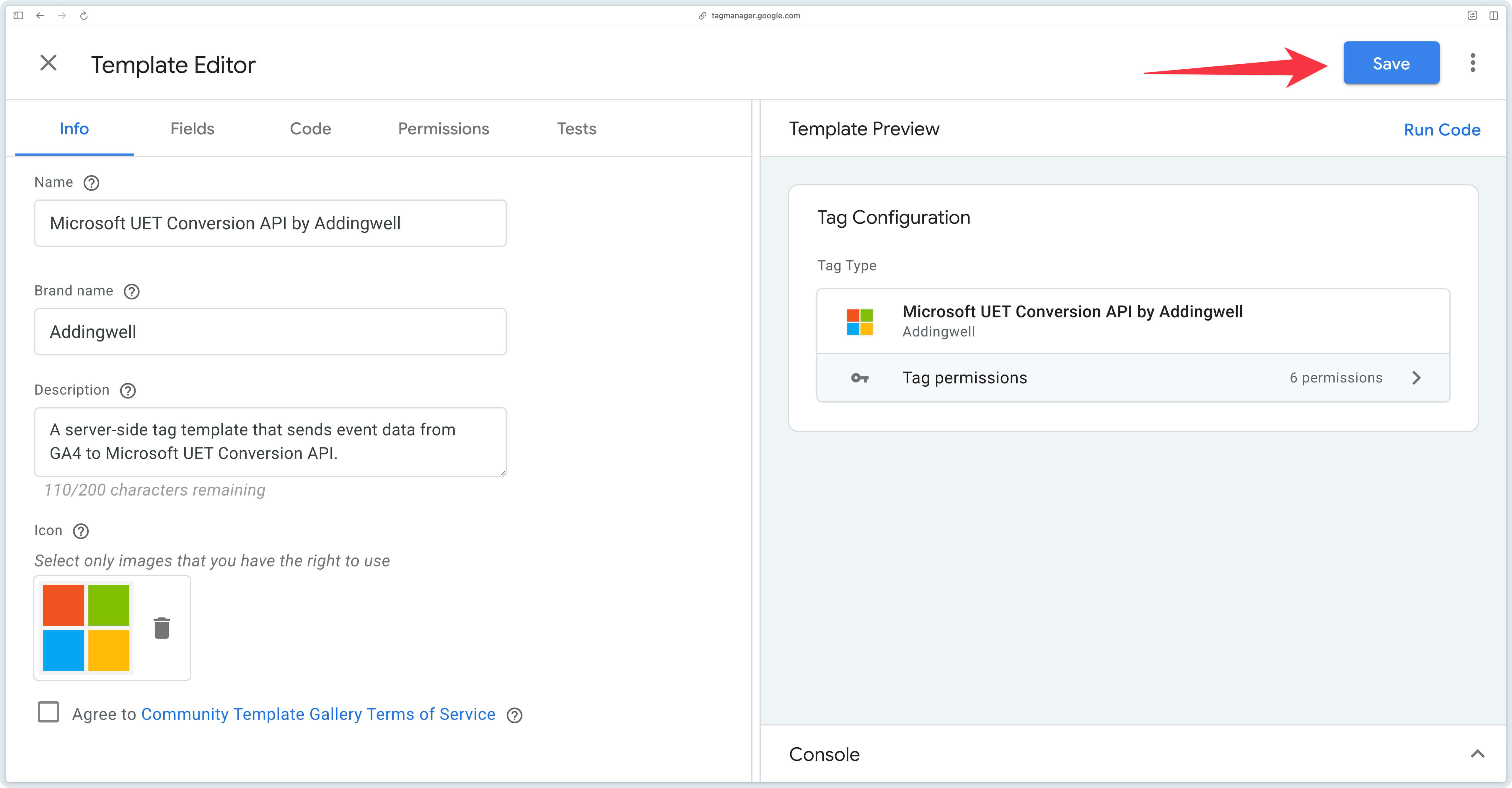Open the three-dot overflow menu
Image resolution: width=1512 pixels, height=788 pixels.
1473,63
